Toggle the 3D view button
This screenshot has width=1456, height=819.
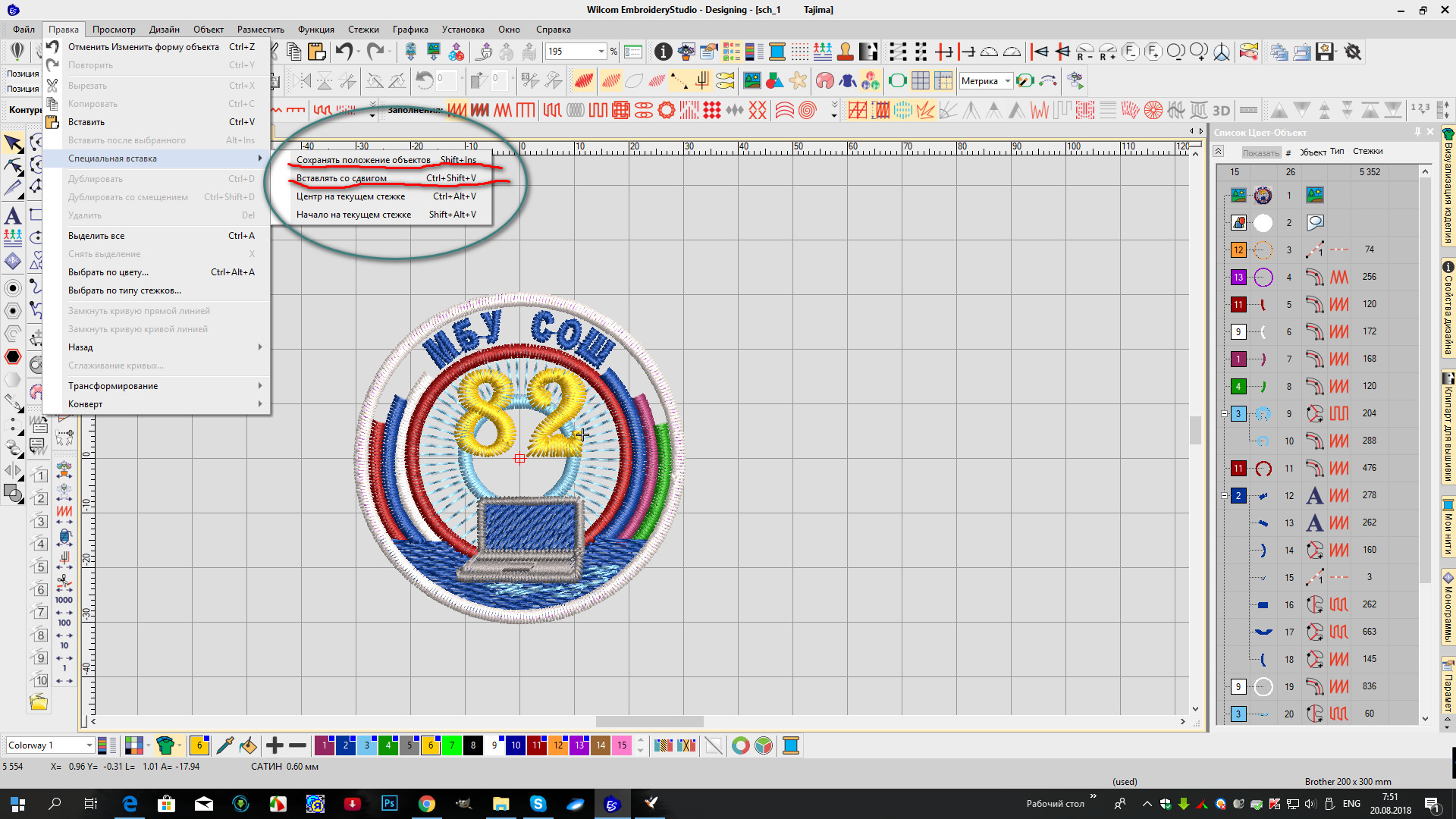tap(1221, 111)
